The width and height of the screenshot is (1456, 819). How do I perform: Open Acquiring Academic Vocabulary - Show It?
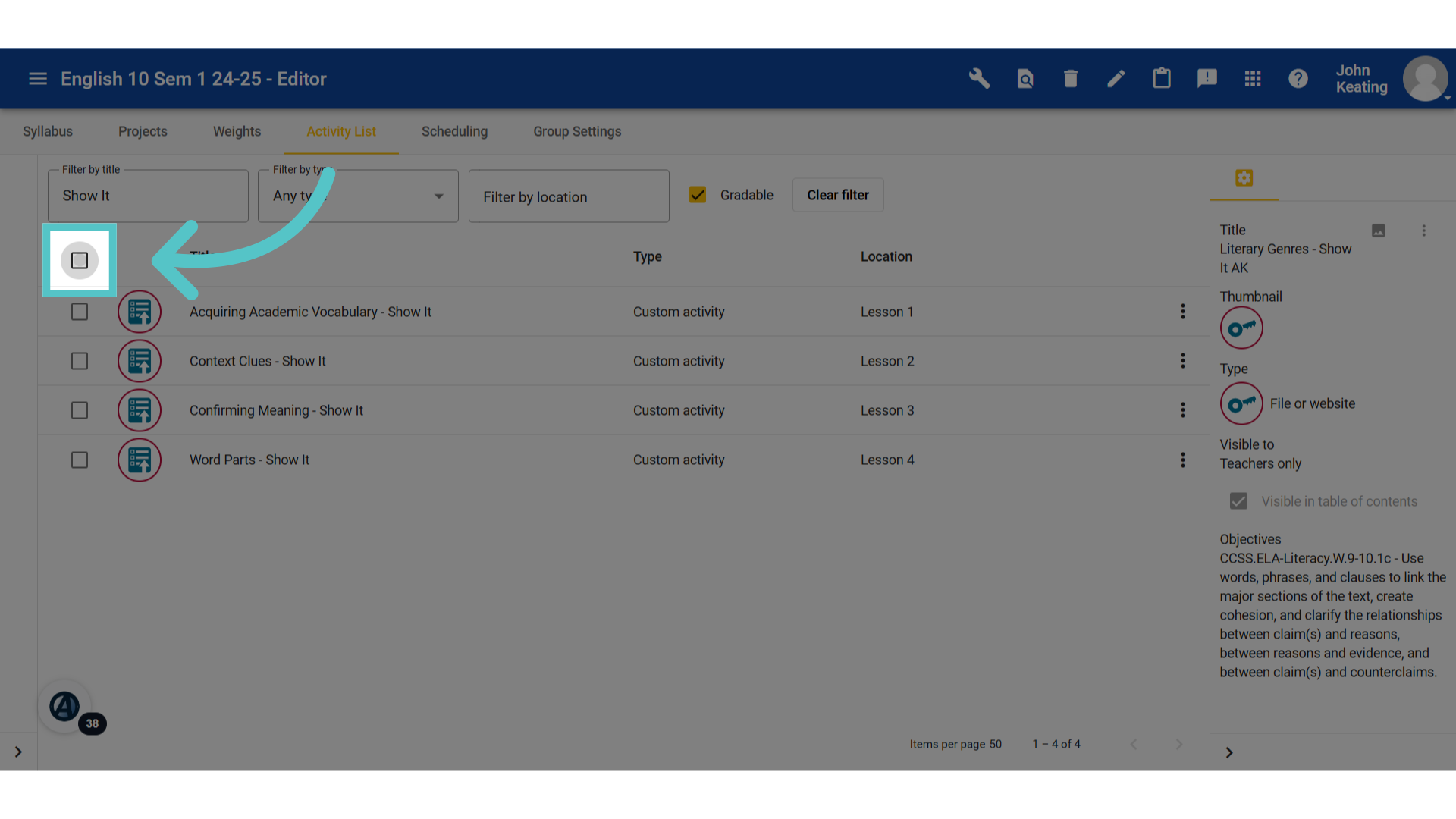pos(310,312)
